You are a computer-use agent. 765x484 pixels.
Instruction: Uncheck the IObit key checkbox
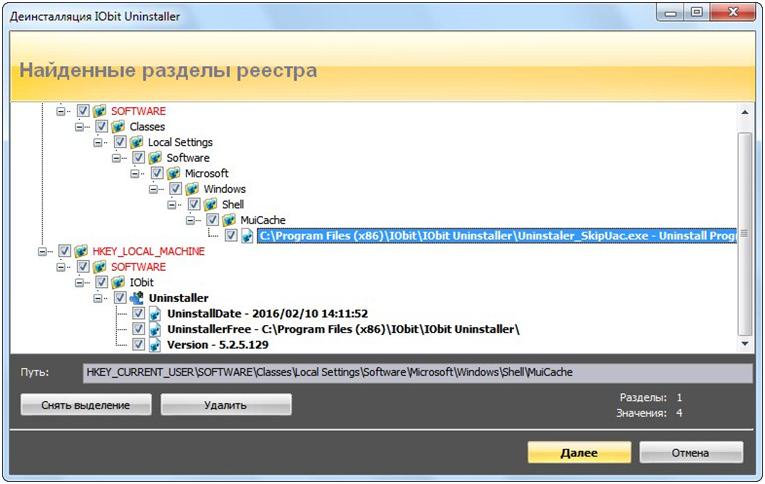pyautogui.click(x=101, y=282)
